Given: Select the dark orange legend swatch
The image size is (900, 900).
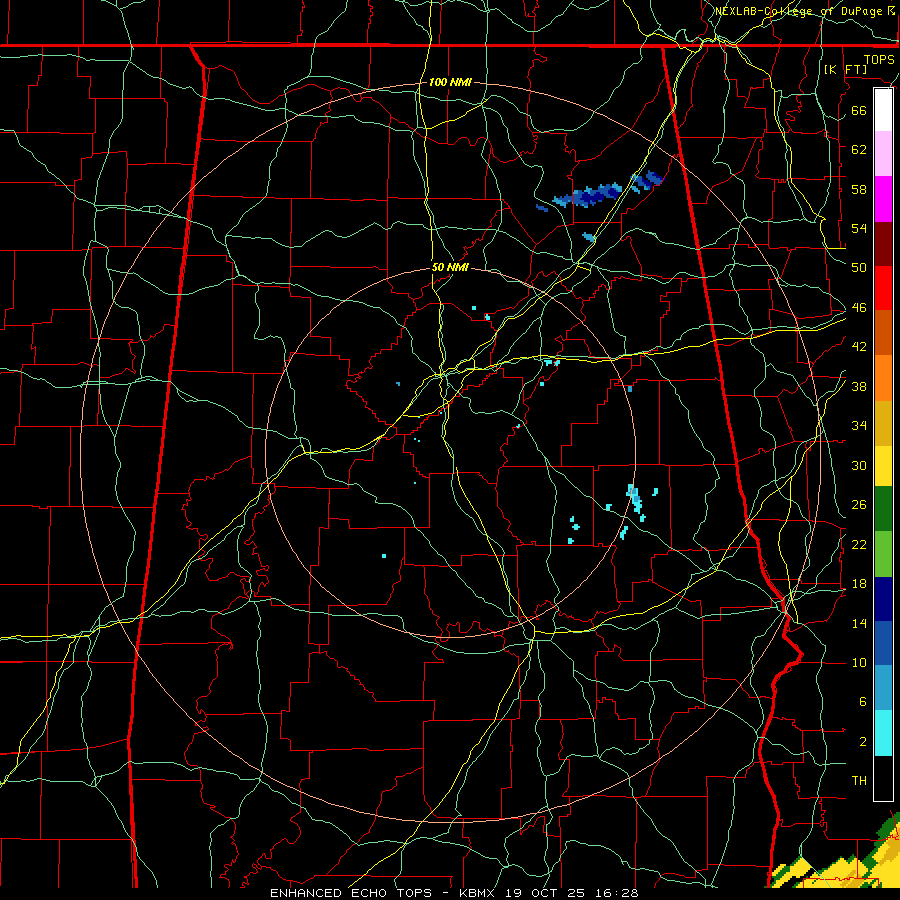Looking at the screenshot, I should 883,333.
